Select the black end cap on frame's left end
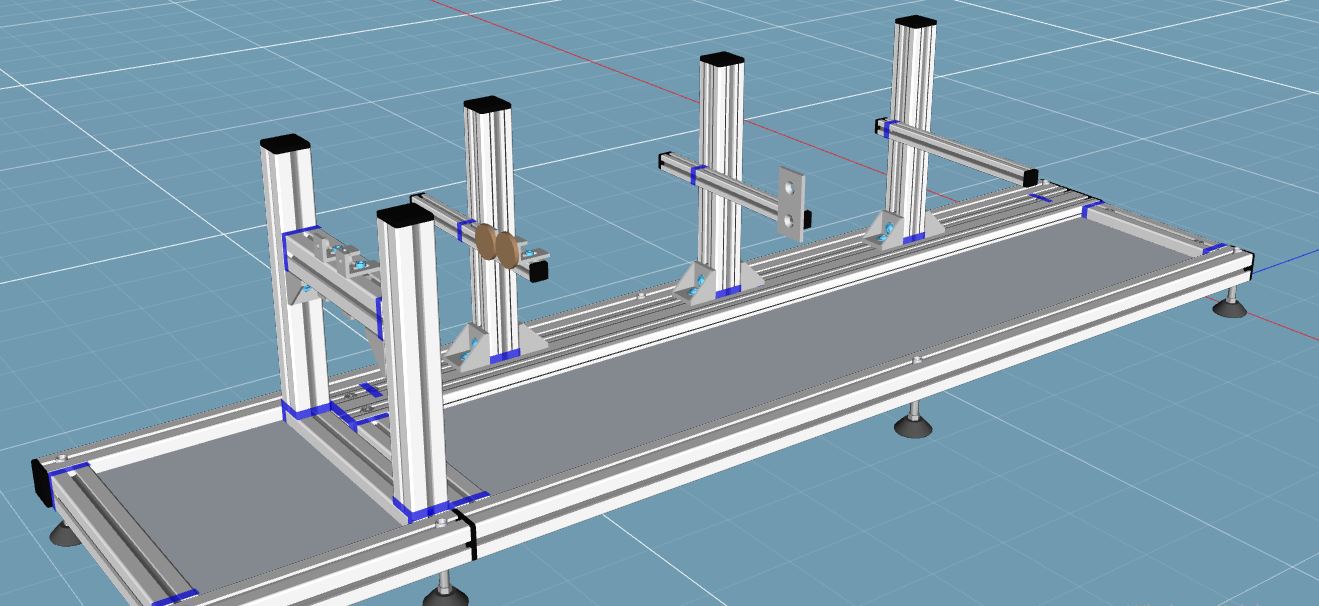The width and height of the screenshot is (1319, 606). (x=43, y=481)
